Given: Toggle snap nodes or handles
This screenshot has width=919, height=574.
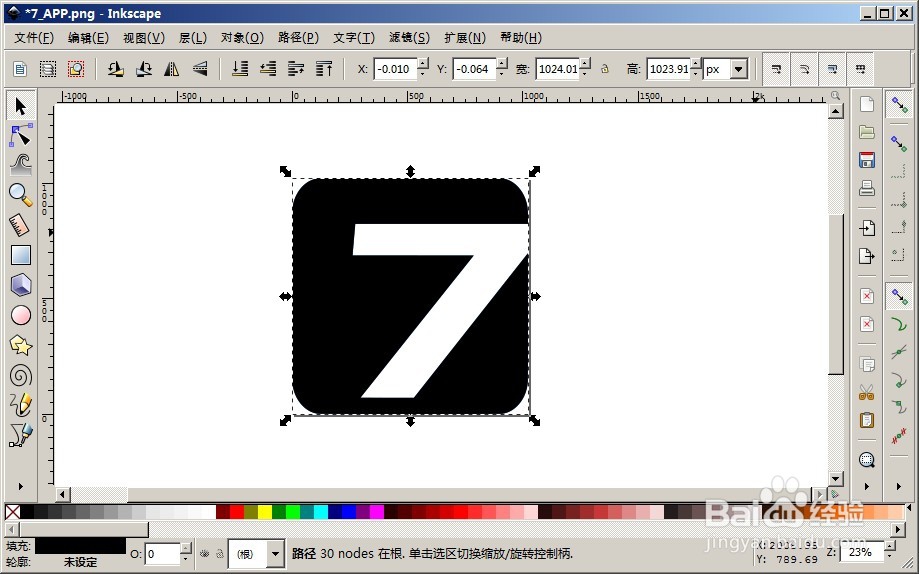Looking at the screenshot, I should (x=899, y=297).
